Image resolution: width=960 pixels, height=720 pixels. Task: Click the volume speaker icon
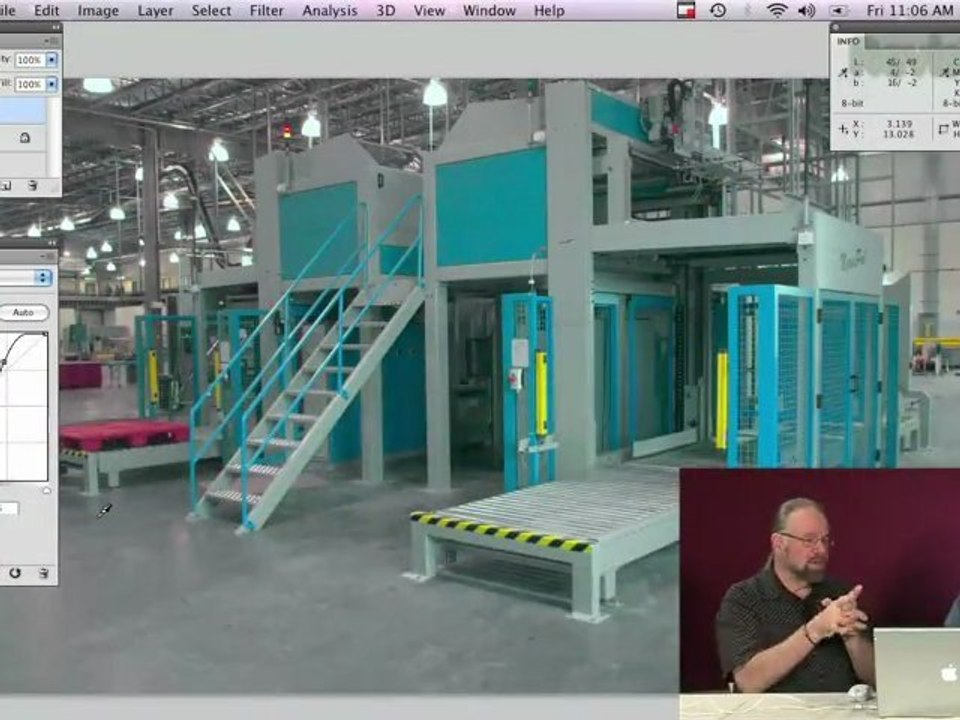(807, 10)
